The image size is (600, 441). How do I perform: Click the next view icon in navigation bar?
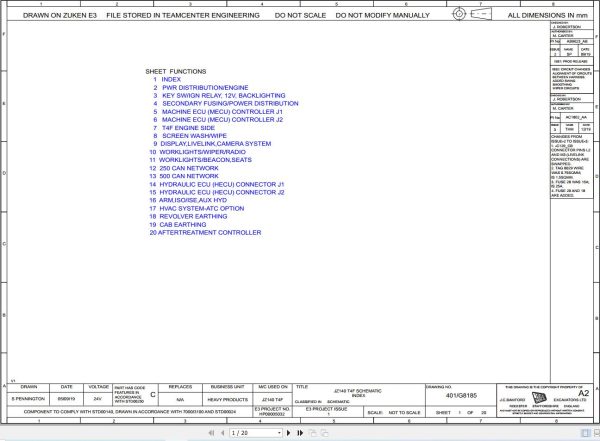pyautogui.click(x=324, y=433)
